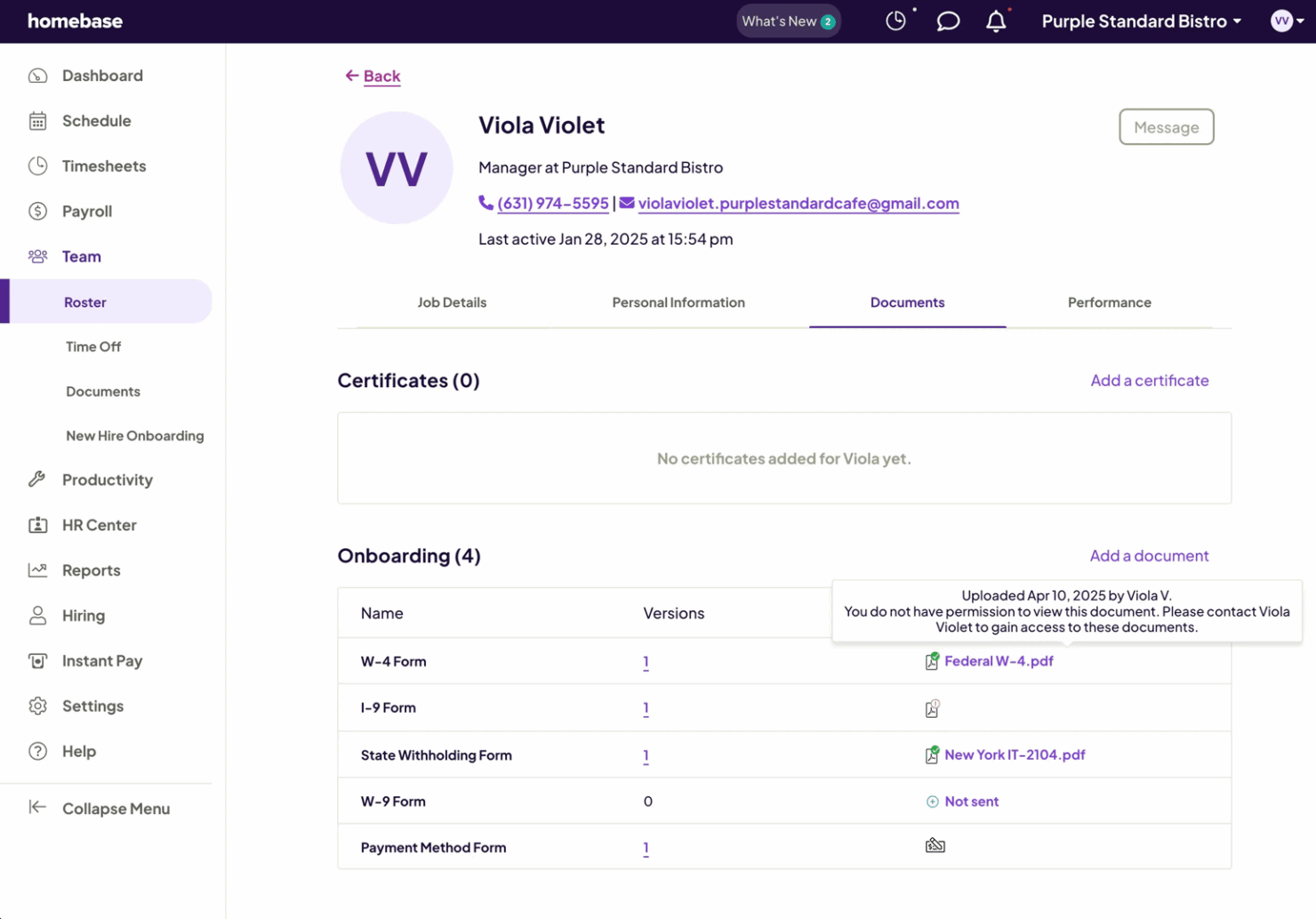1316x919 pixels.
Task: Click the New York IT-2104 document icon
Action: point(932,754)
